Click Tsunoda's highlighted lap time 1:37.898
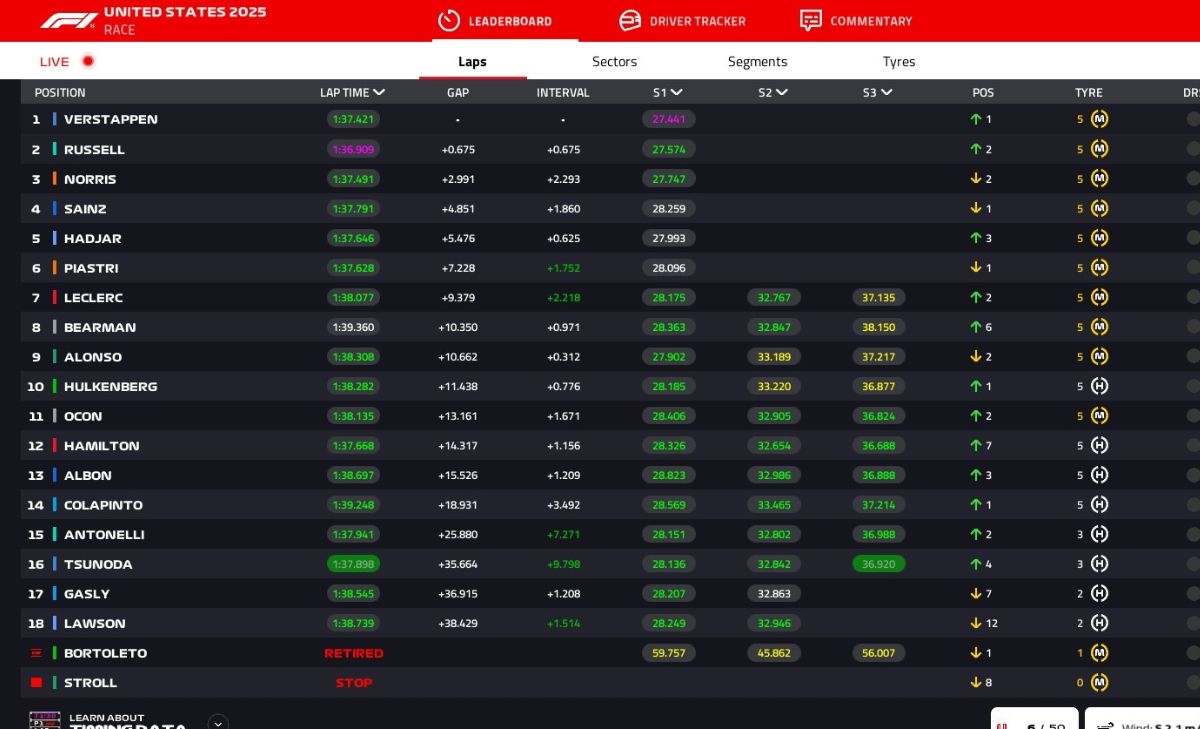Image resolution: width=1200 pixels, height=729 pixels. point(353,564)
